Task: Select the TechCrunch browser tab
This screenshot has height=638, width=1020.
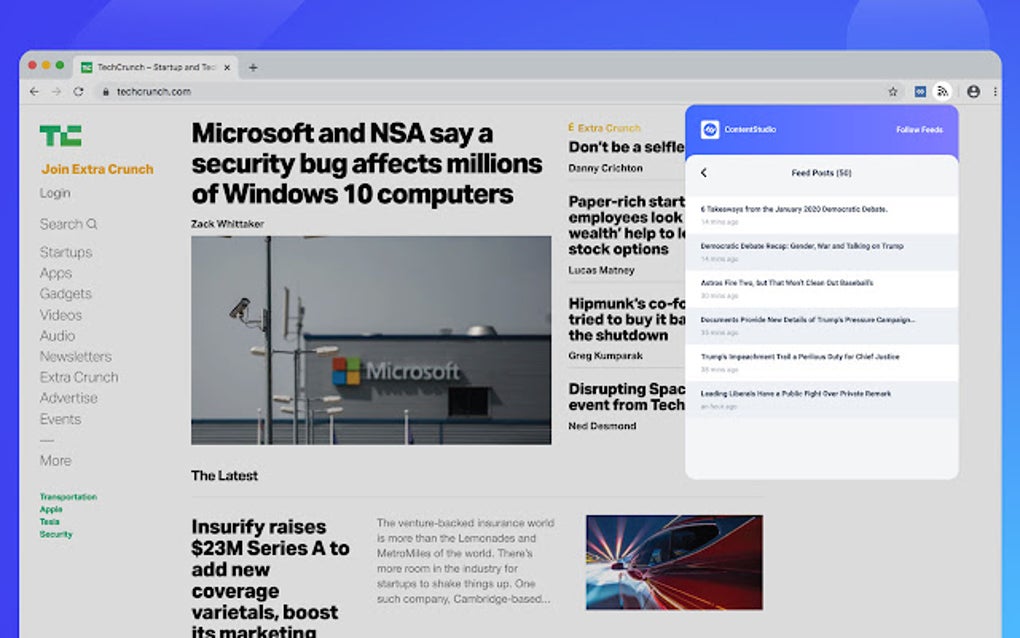Action: point(155,67)
